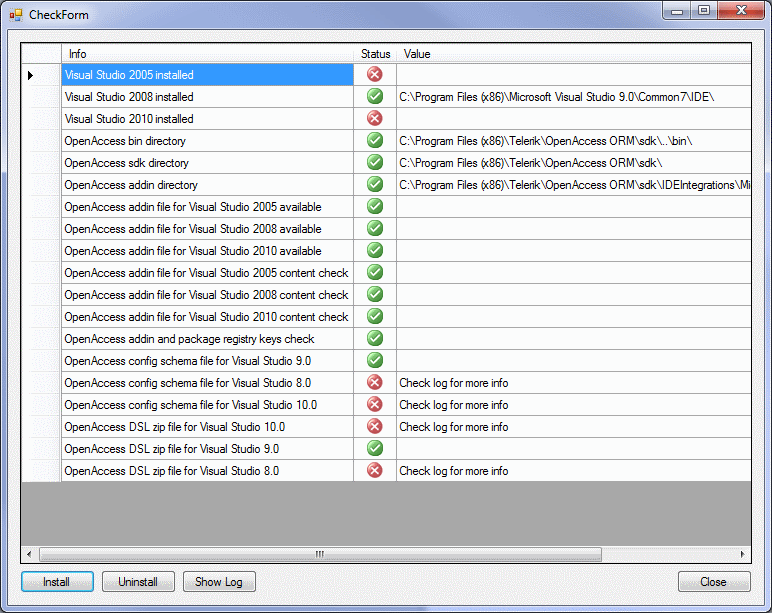
Task: Click 'Check log for more info' for config schema 8.0
Action: click(574, 383)
